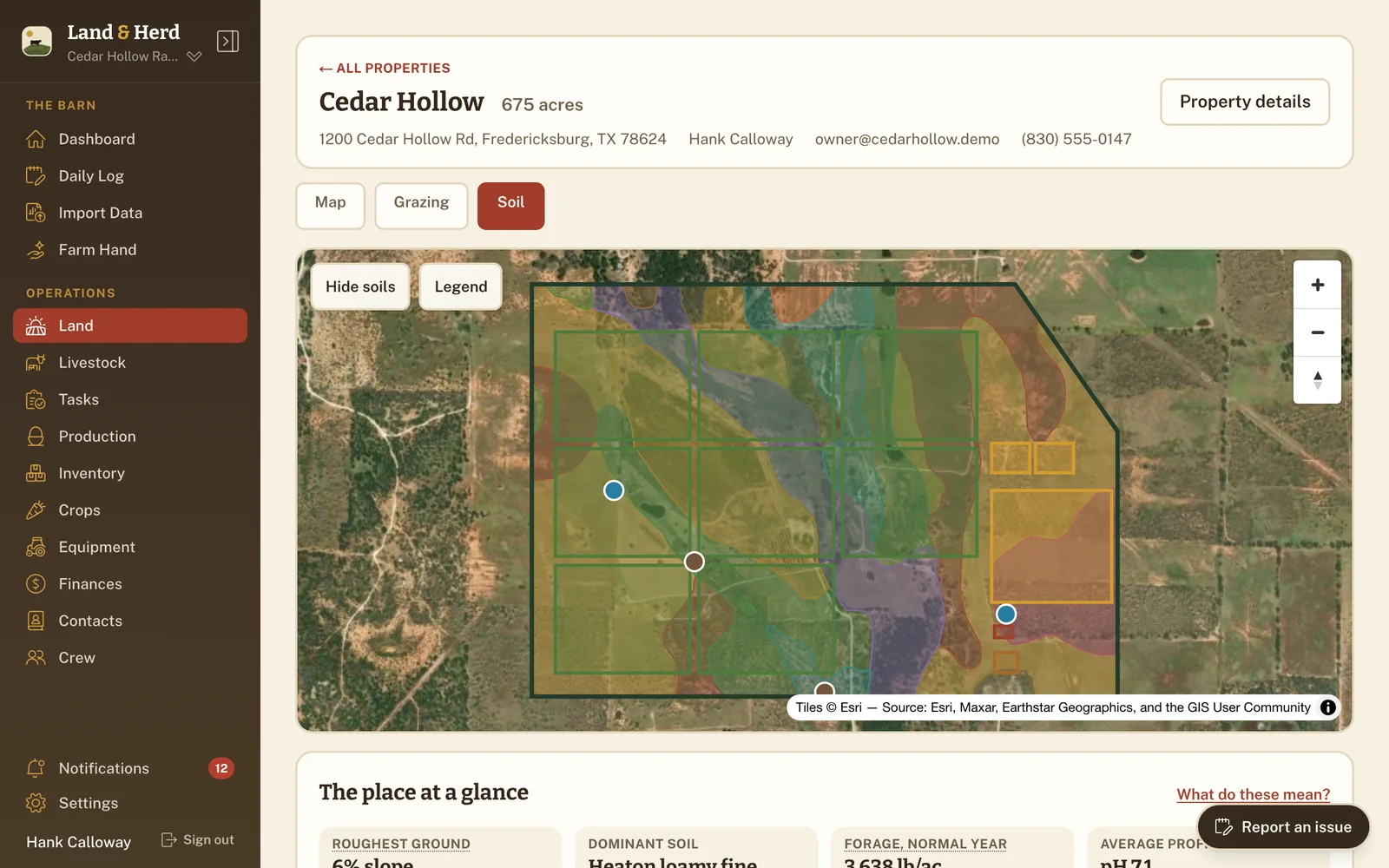Open Farm Hand assistant

pos(130,250)
